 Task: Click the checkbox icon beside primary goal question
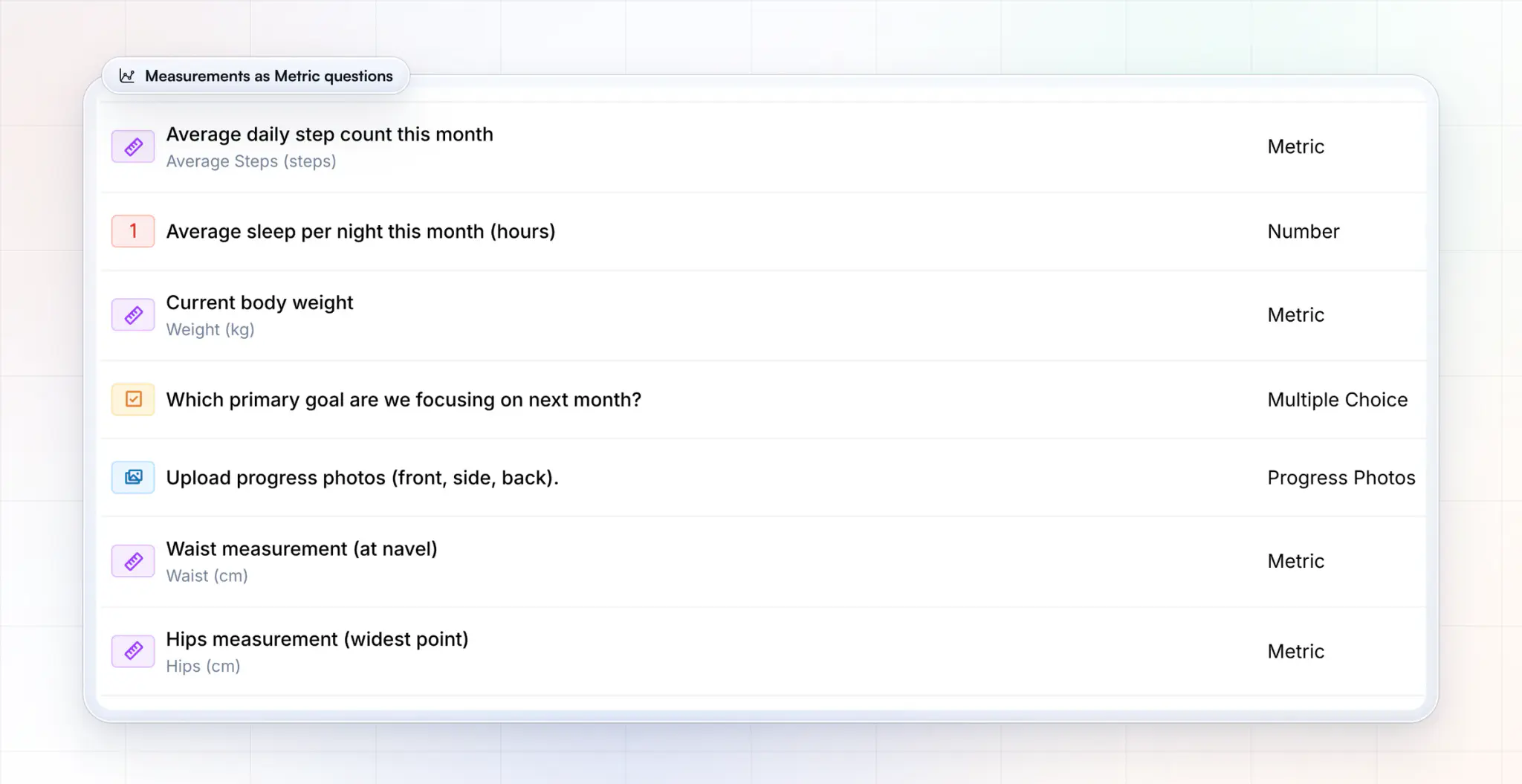[x=133, y=399]
